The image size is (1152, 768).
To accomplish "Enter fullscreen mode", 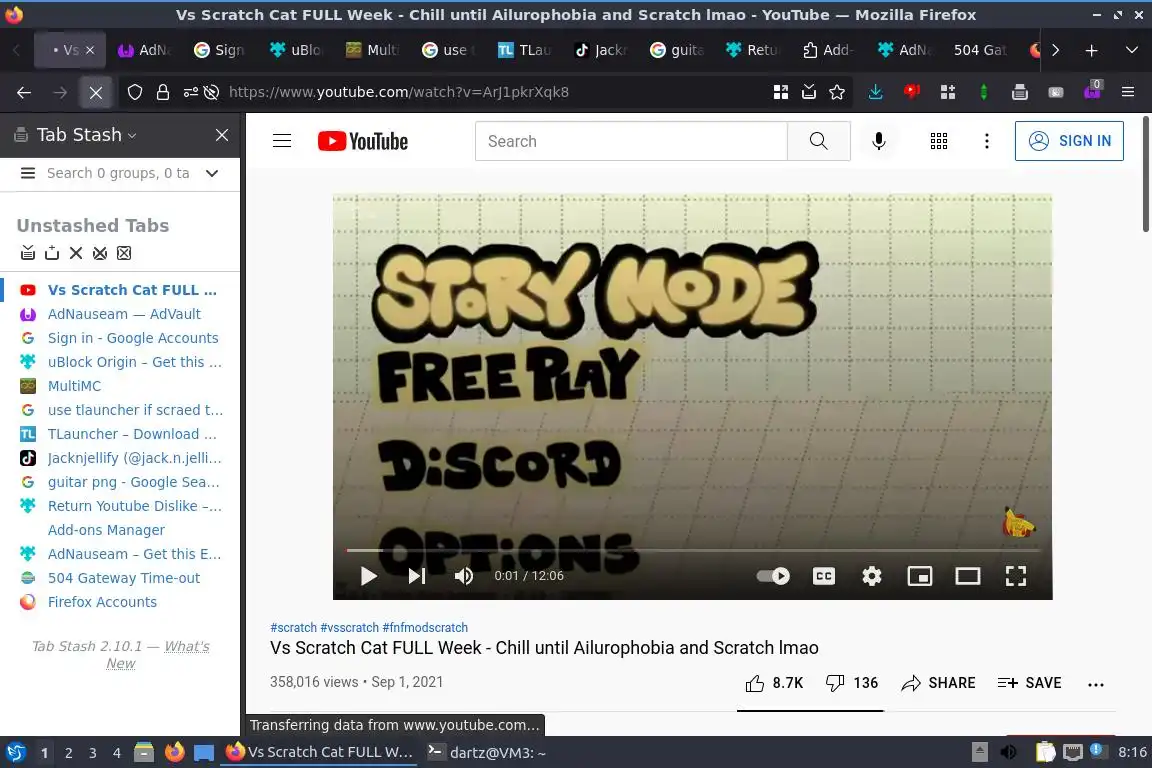I will (1015, 576).
